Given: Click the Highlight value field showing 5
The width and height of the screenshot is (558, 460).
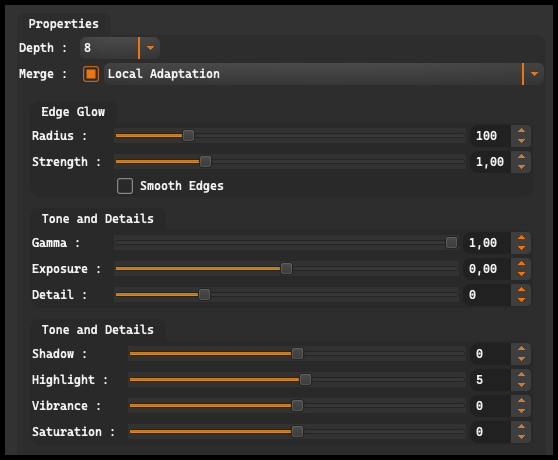Looking at the screenshot, I should click(491, 380).
